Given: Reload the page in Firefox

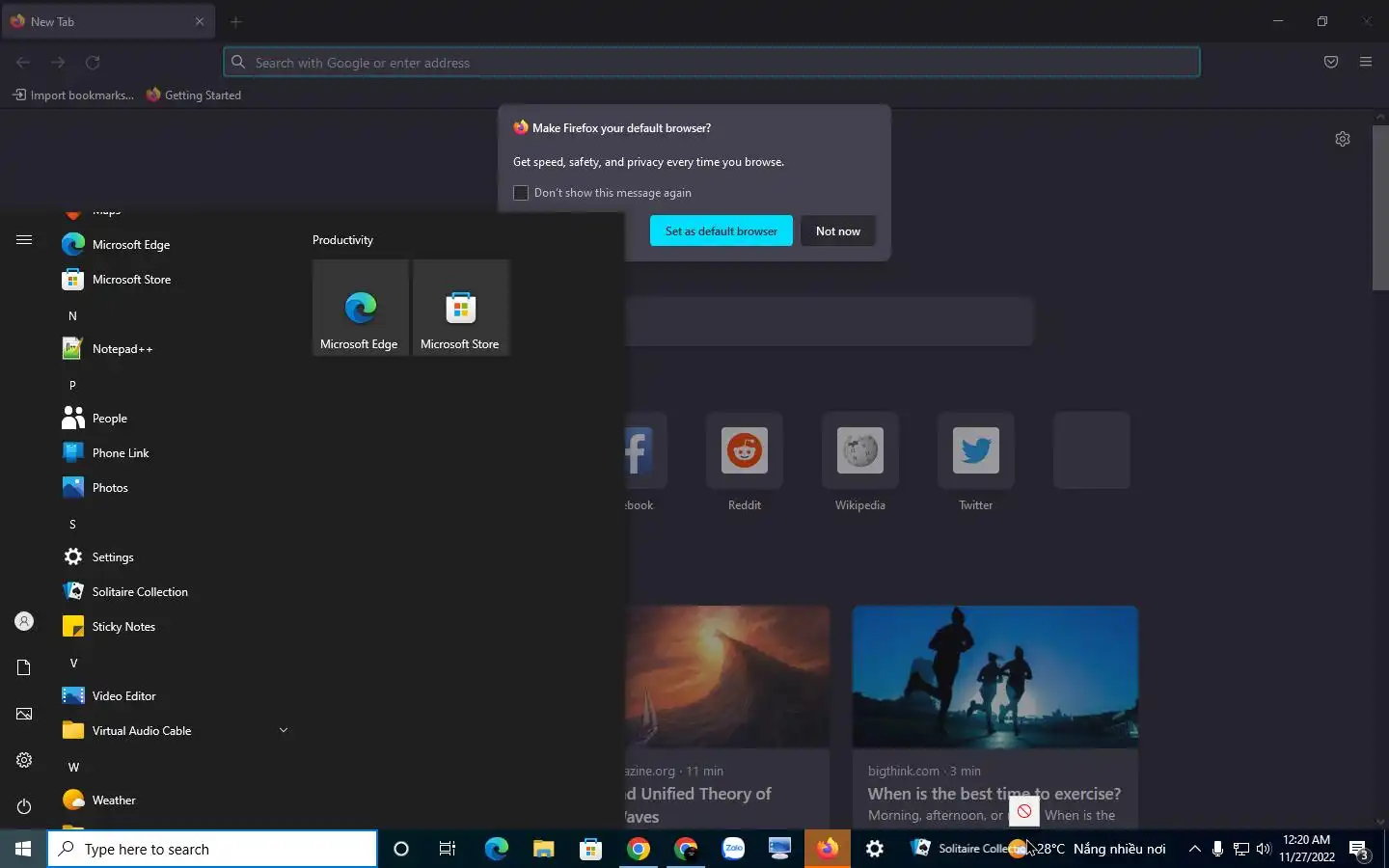Looking at the screenshot, I should [93, 63].
